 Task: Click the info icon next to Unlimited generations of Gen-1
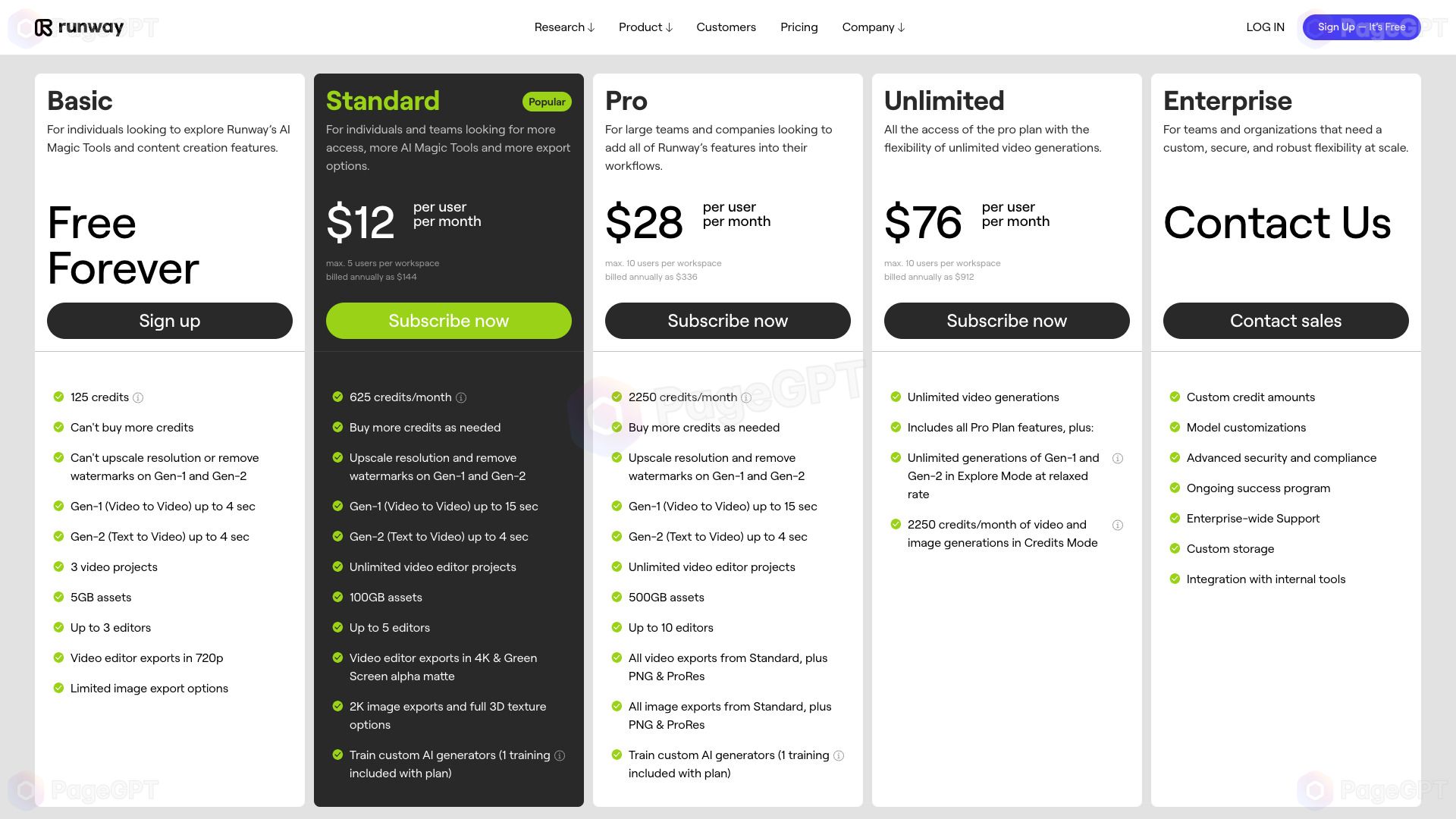[x=1118, y=457]
